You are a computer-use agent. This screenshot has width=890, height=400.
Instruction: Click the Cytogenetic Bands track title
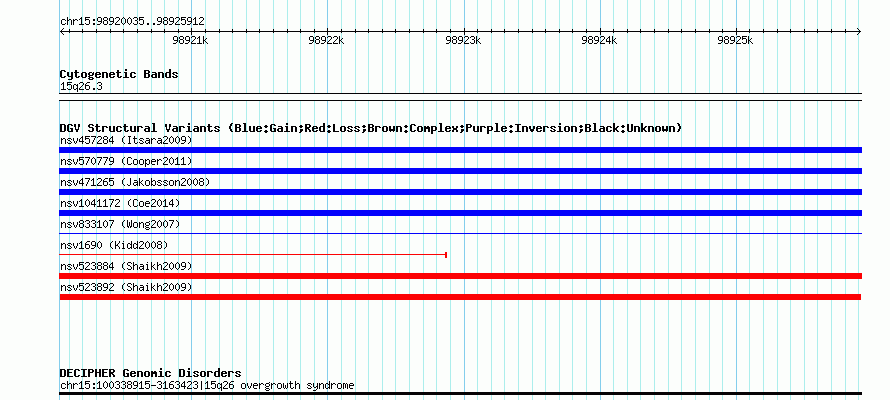click(119, 74)
